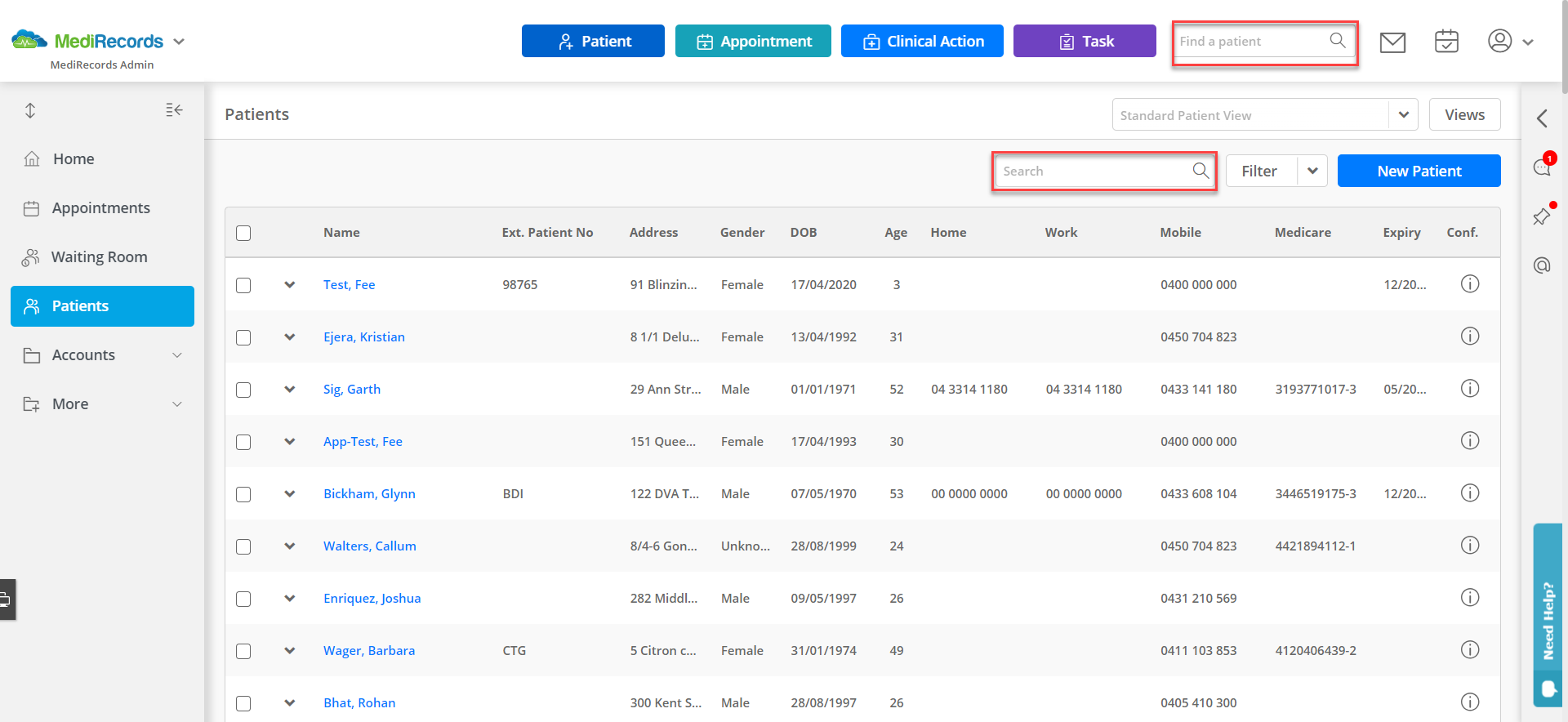Open the user profile account icon
This screenshot has height=722, width=1568.
[1499, 41]
